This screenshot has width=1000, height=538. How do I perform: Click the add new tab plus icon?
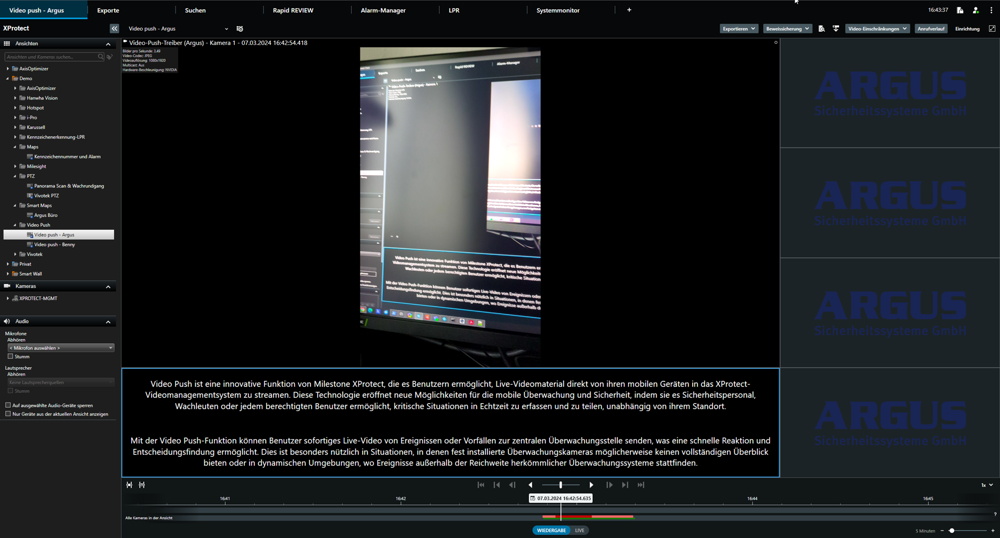tap(629, 10)
